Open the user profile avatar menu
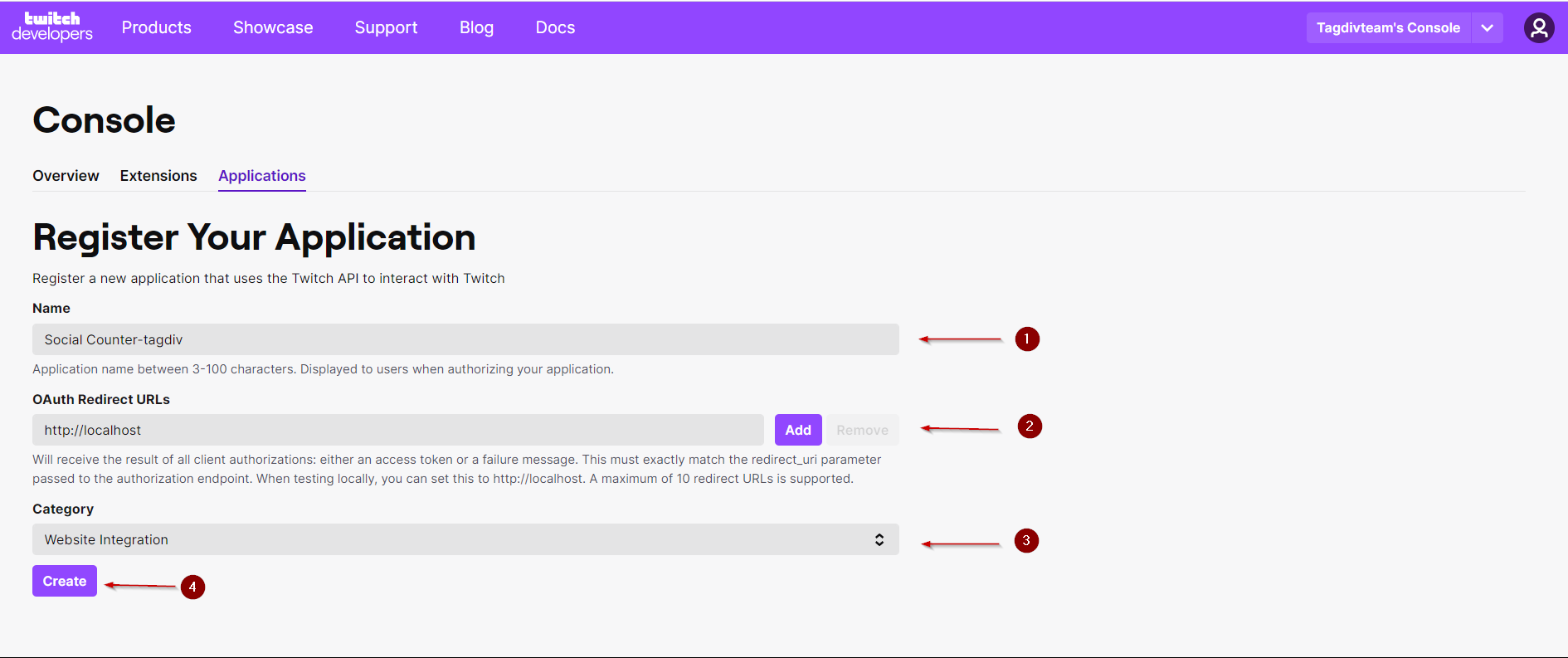 tap(1539, 27)
